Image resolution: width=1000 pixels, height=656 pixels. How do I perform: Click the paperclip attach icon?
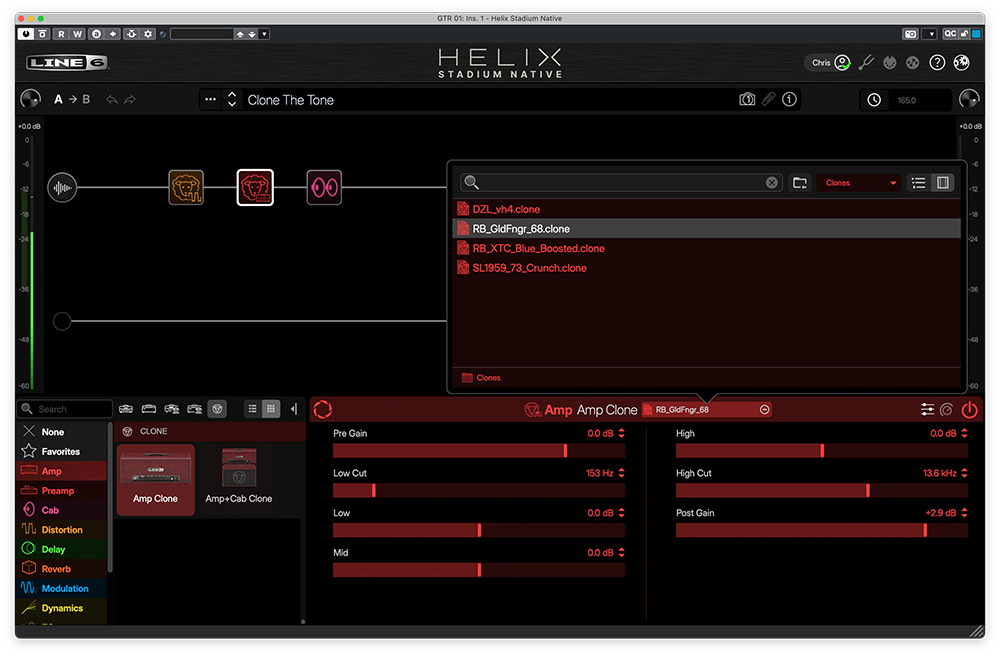point(768,99)
